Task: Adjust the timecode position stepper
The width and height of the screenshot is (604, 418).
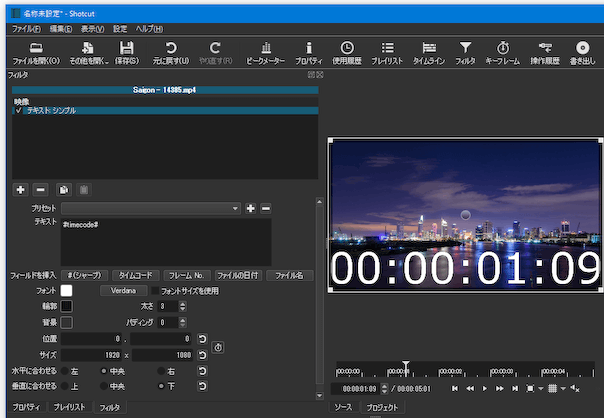Action: (384, 389)
